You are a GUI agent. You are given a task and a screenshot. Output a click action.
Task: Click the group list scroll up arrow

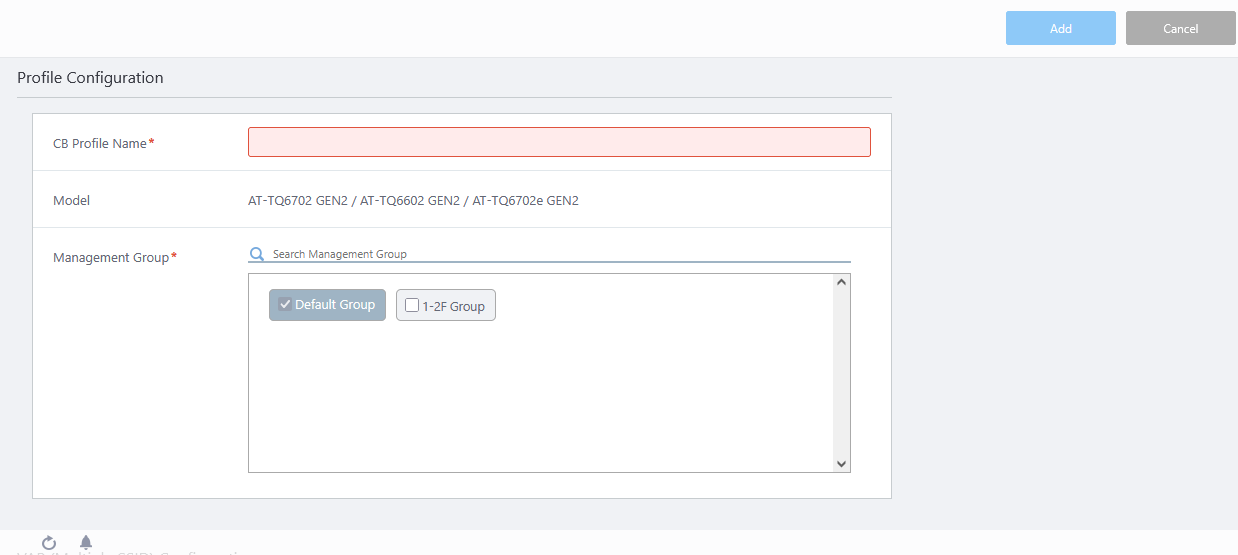point(841,283)
